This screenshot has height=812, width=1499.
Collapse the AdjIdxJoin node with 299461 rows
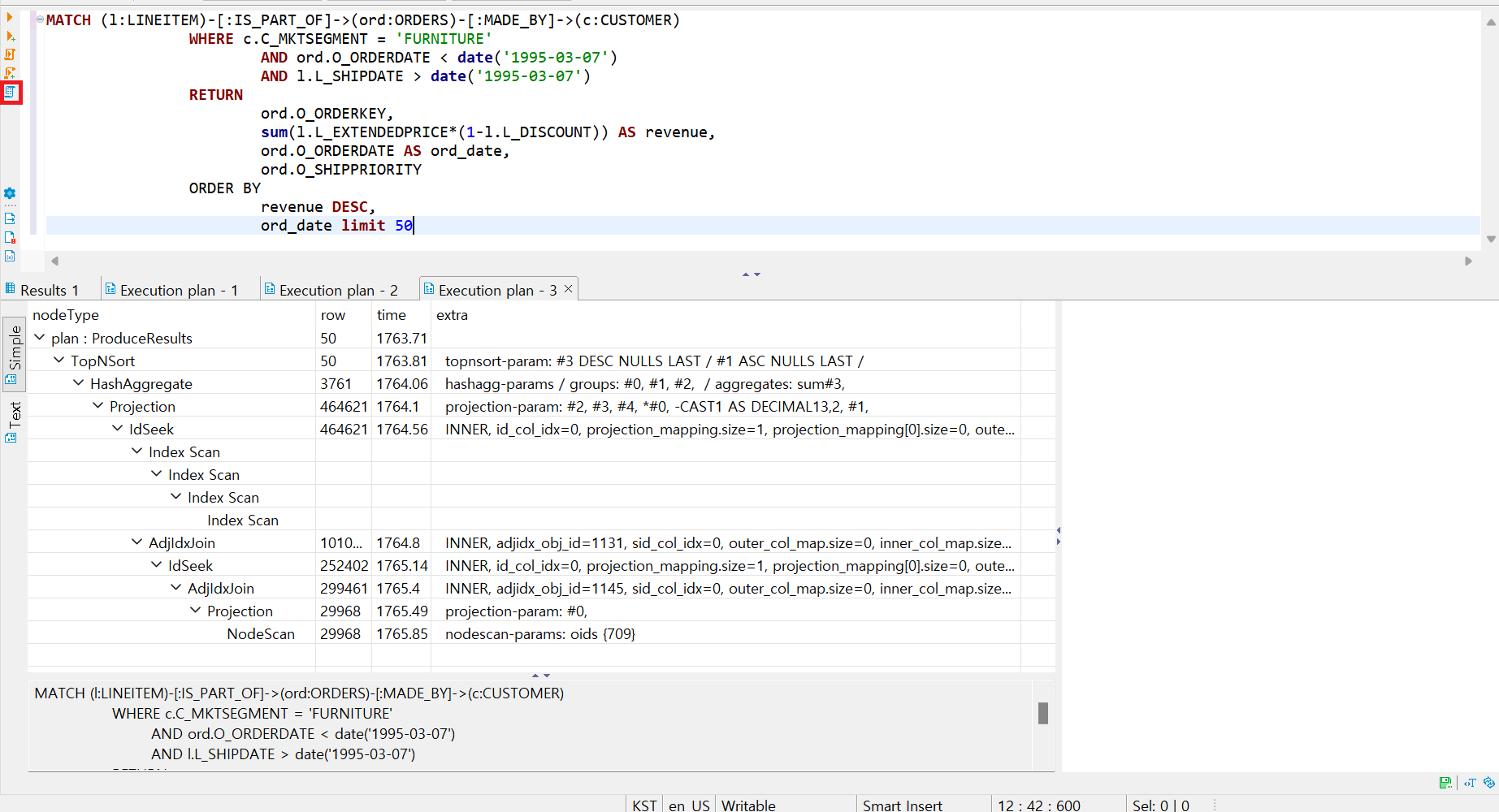point(175,588)
